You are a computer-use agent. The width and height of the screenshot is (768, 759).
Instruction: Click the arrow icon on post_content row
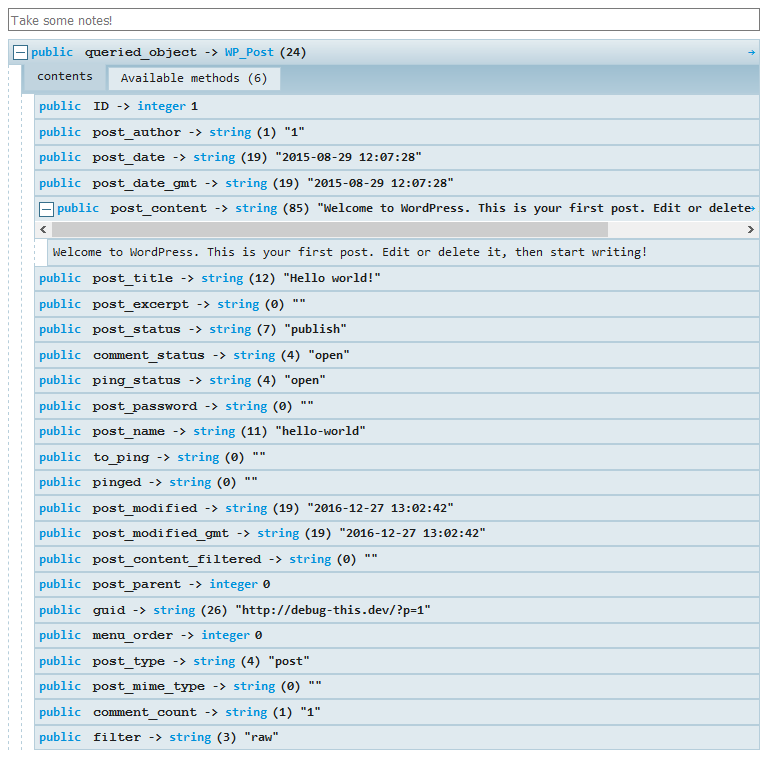tap(753, 209)
